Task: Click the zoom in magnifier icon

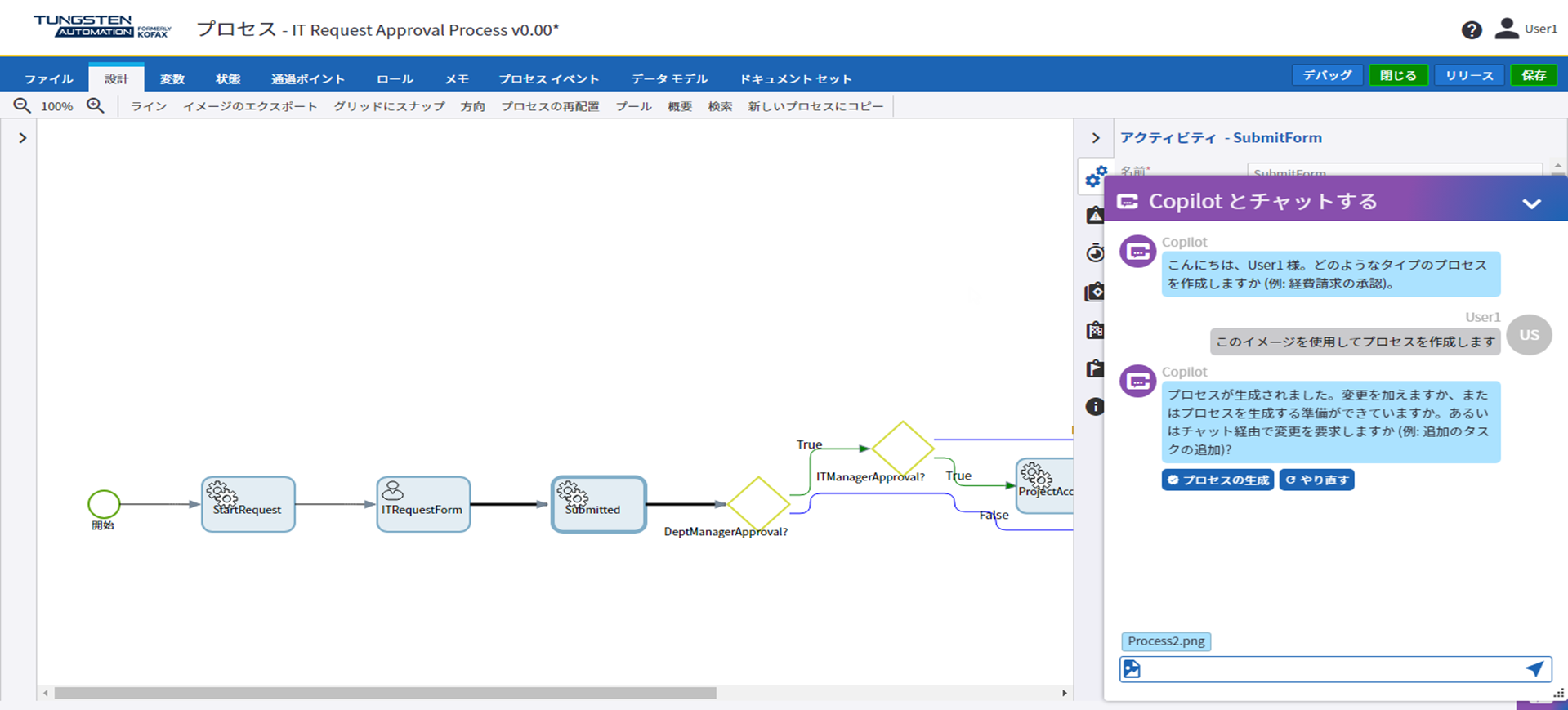Action: click(96, 106)
